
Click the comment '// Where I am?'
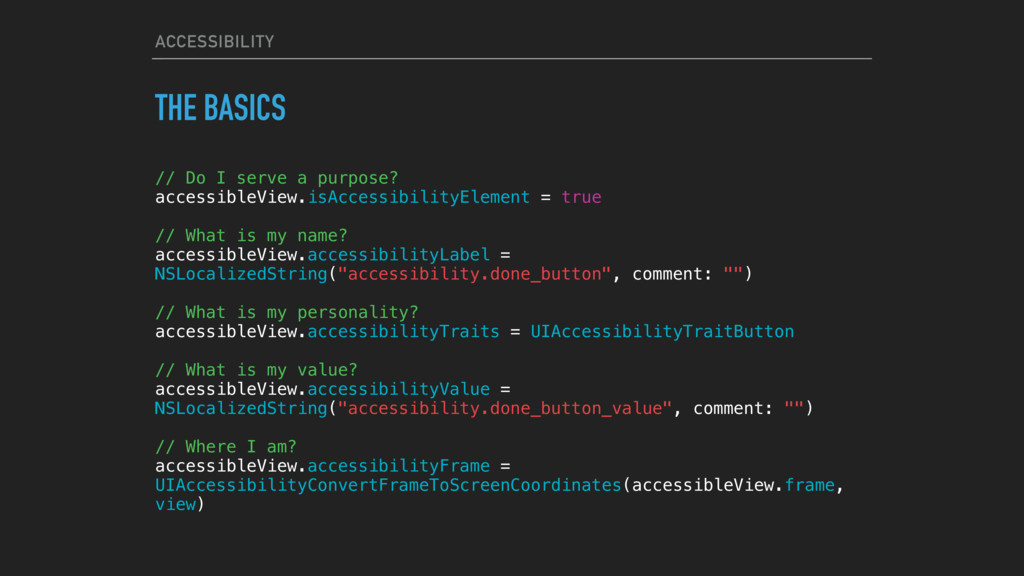[226, 447]
